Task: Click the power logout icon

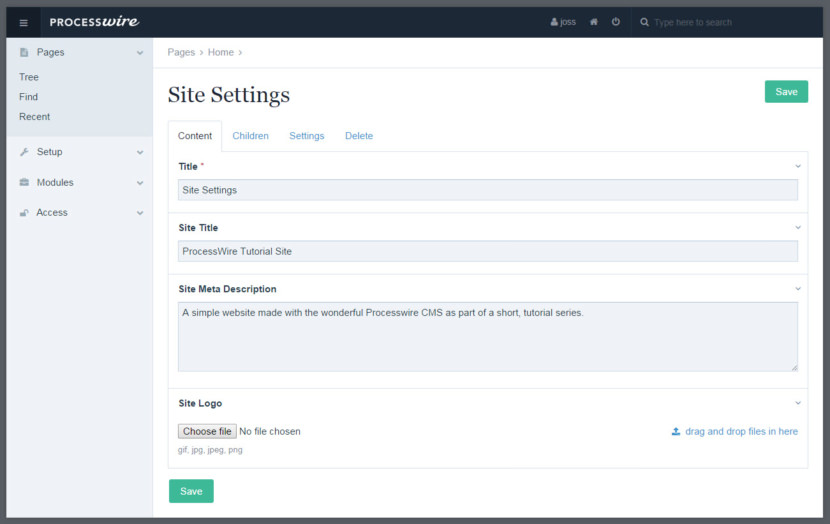Action: point(616,22)
